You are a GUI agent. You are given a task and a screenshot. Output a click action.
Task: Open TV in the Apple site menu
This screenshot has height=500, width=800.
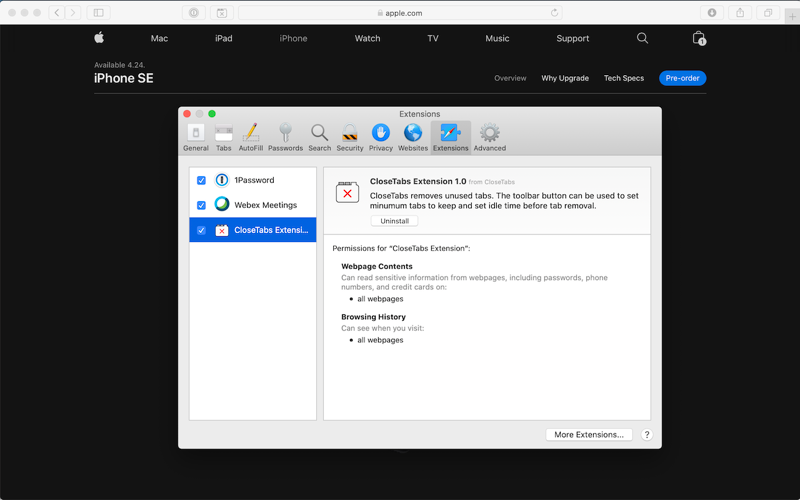pyautogui.click(x=433, y=38)
